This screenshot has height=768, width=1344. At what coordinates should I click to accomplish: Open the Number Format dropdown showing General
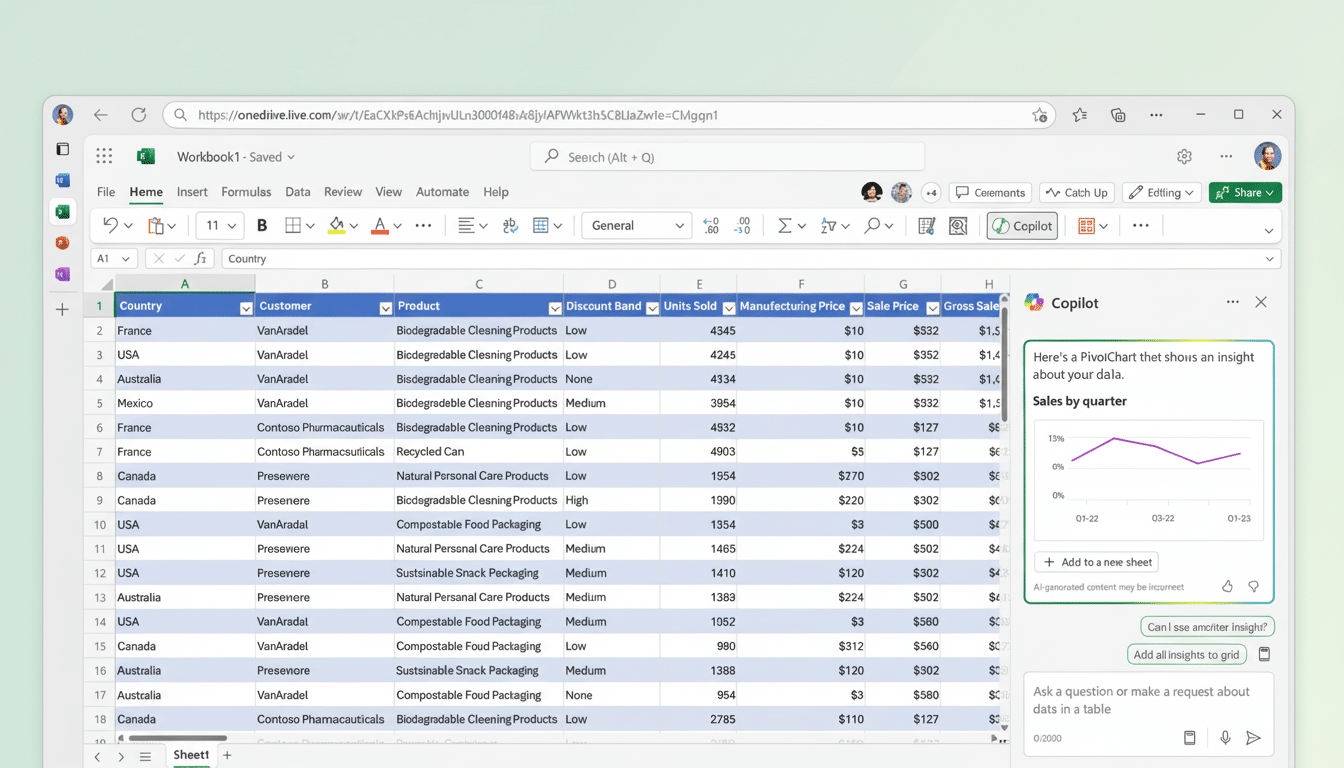(x=636, y=225)
